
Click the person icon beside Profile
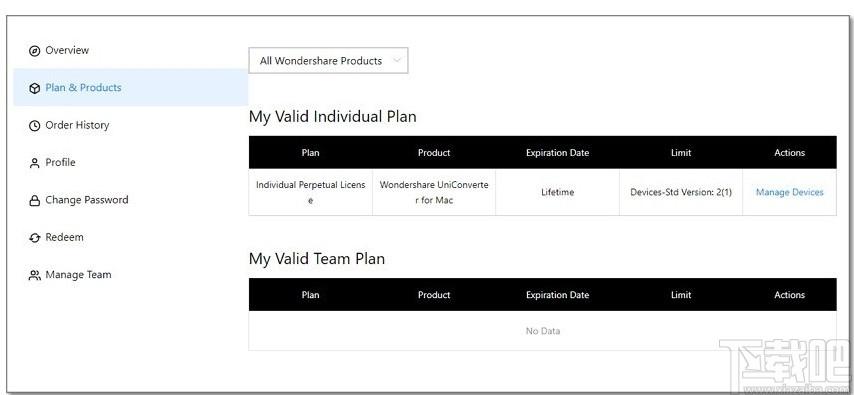click(x=34, y=163)
